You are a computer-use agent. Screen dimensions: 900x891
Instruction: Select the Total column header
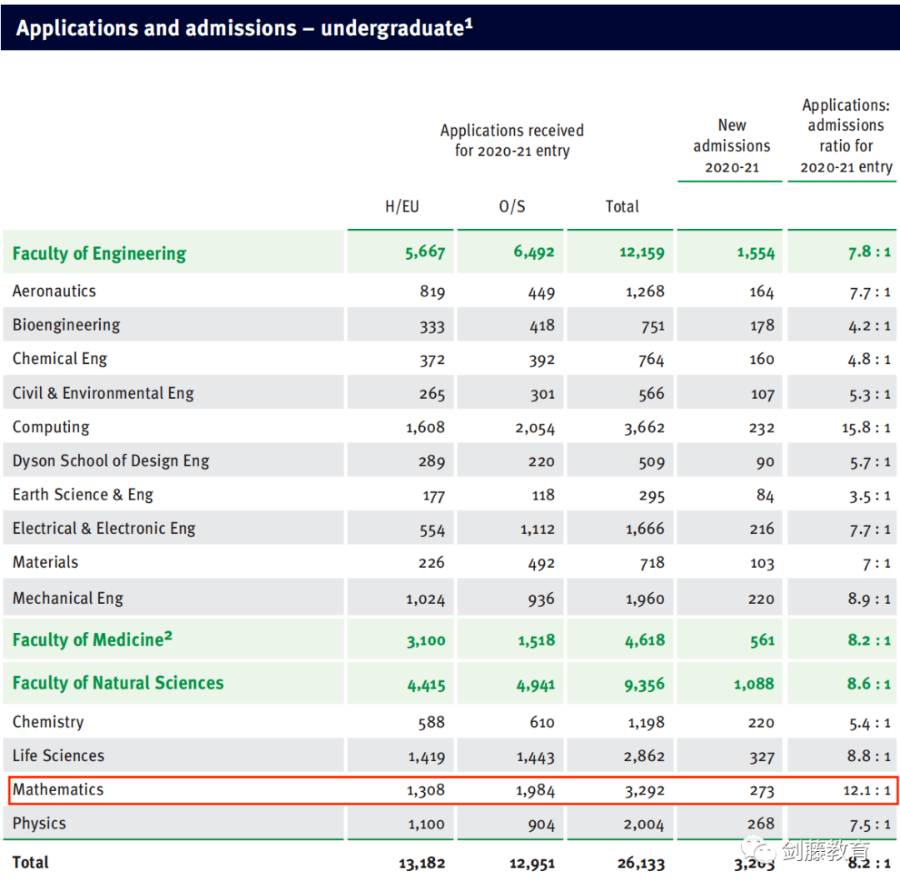coord(622,206)
